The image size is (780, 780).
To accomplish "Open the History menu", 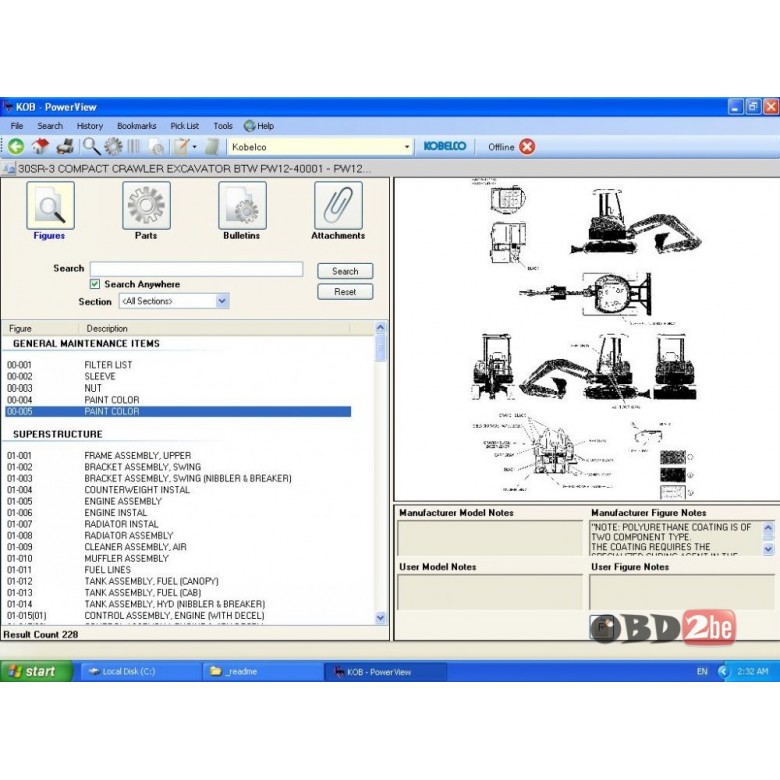I will tap(90, 126).
